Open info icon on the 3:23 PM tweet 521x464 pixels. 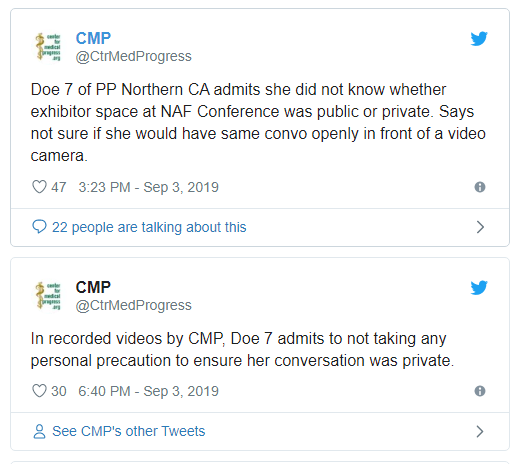tap(480, 187)
